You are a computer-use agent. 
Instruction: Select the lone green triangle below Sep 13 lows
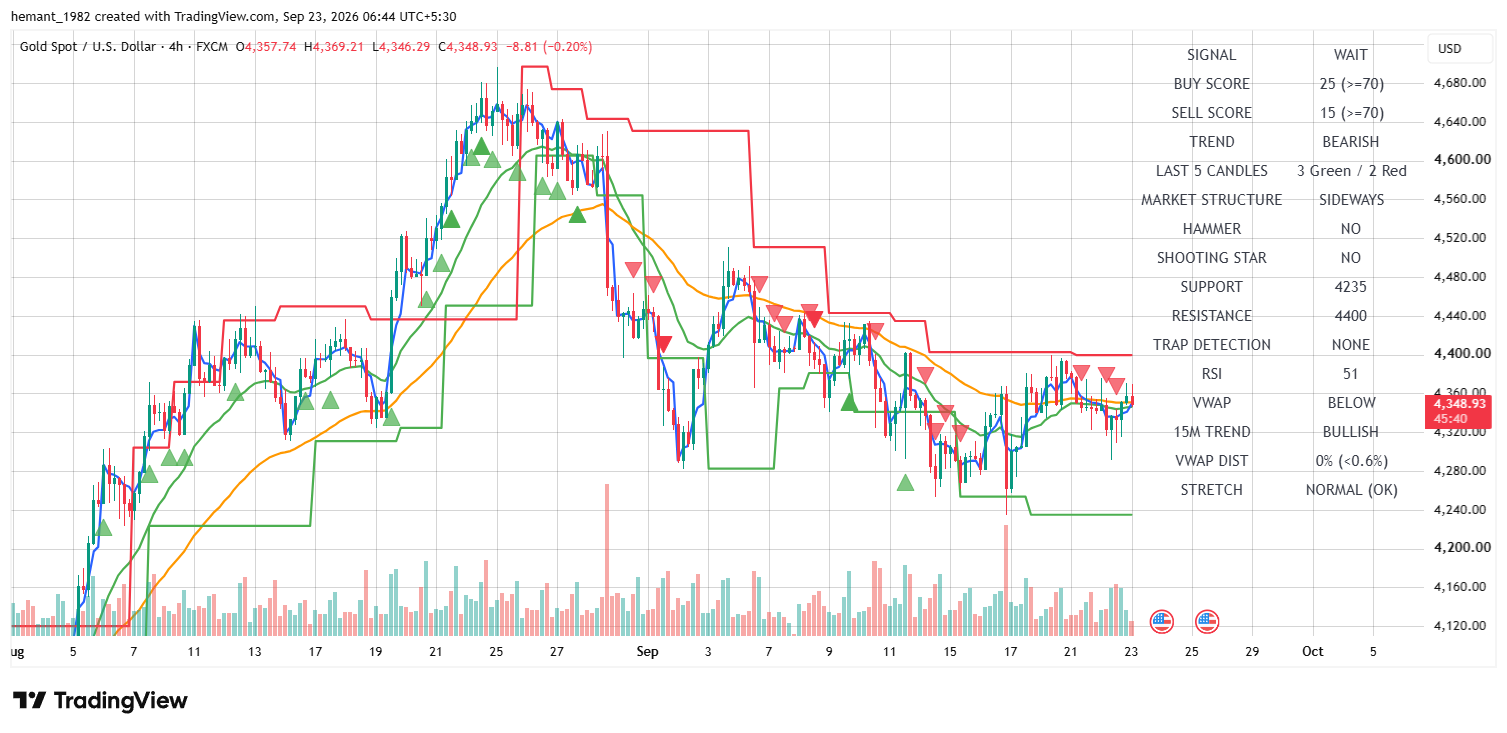point(905,482)
